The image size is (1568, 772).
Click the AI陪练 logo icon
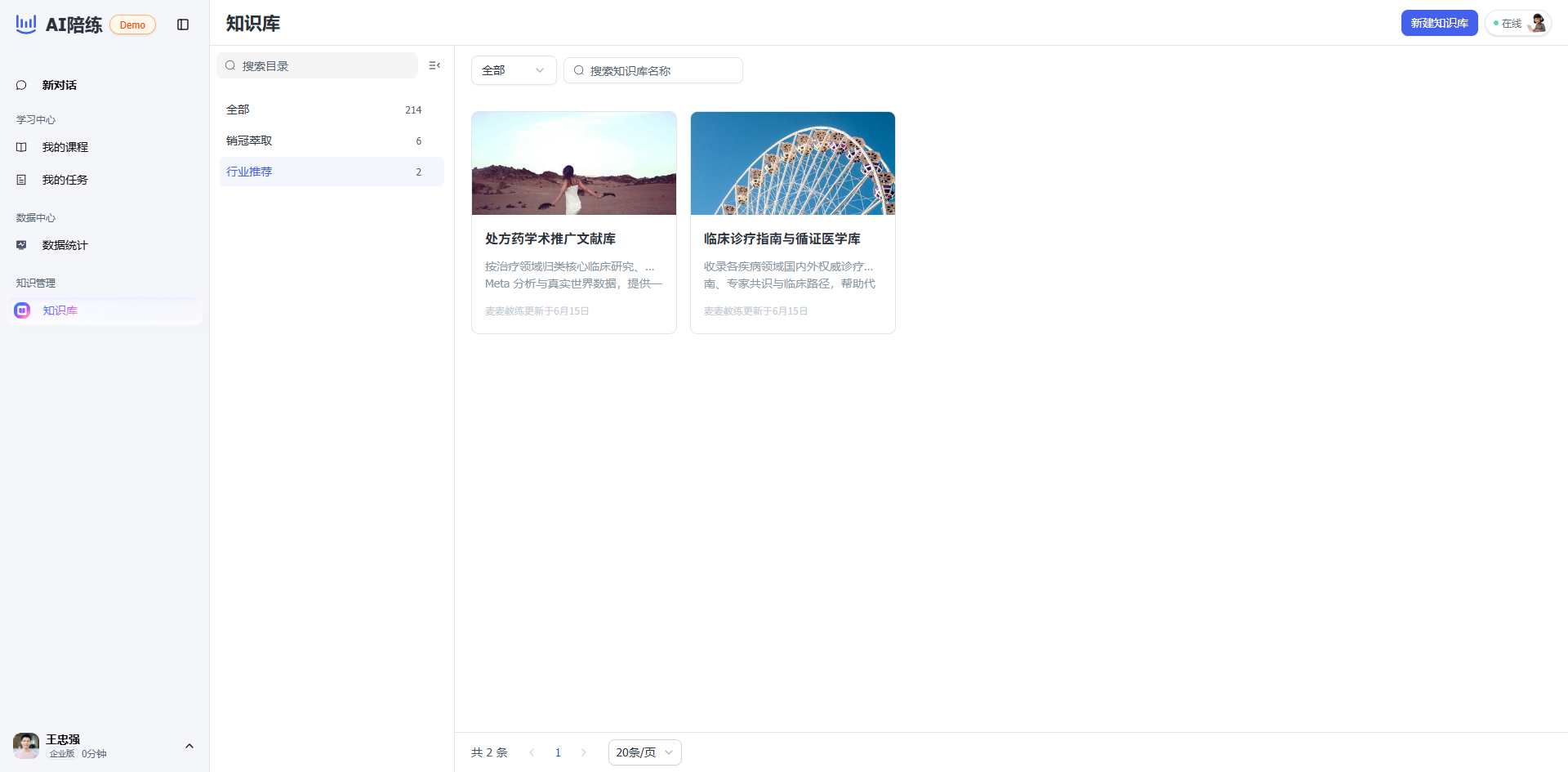click(26, 25)
